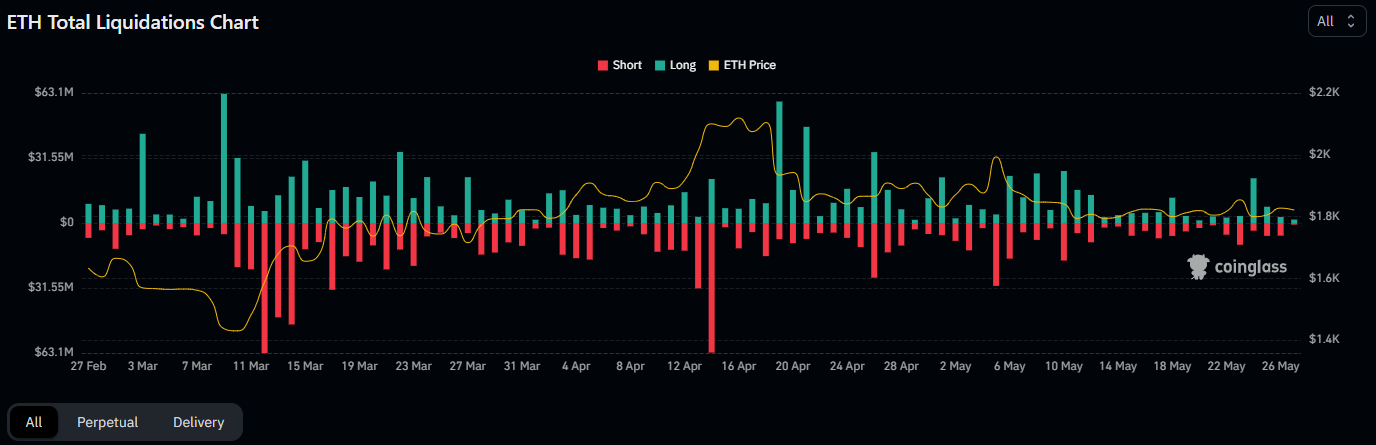Toggle the ETH Price legend label
Screen dimensions: 1376x445
point(750,65)
